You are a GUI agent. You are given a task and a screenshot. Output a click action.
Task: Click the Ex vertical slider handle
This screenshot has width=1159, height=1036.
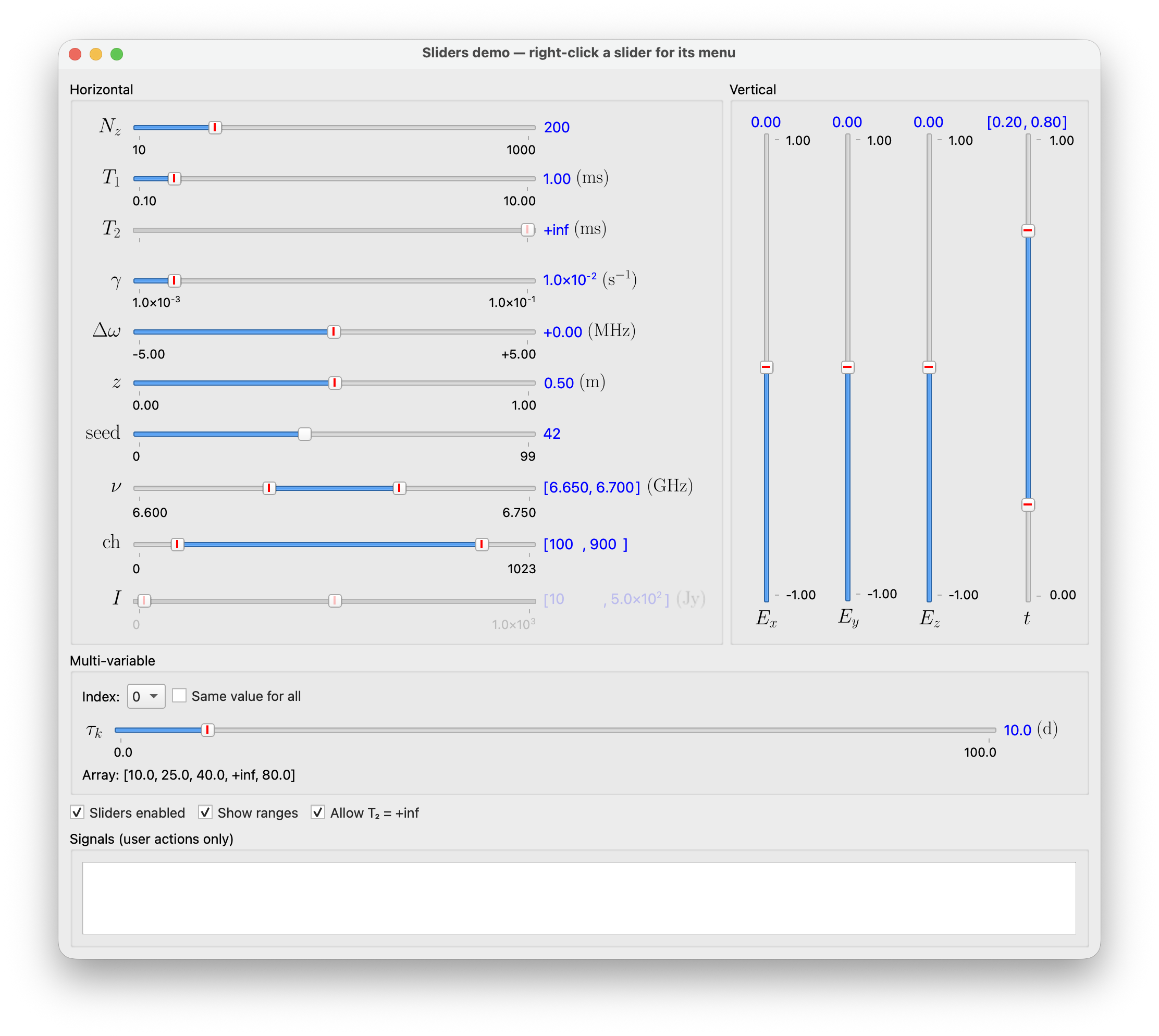click(766, 367)
